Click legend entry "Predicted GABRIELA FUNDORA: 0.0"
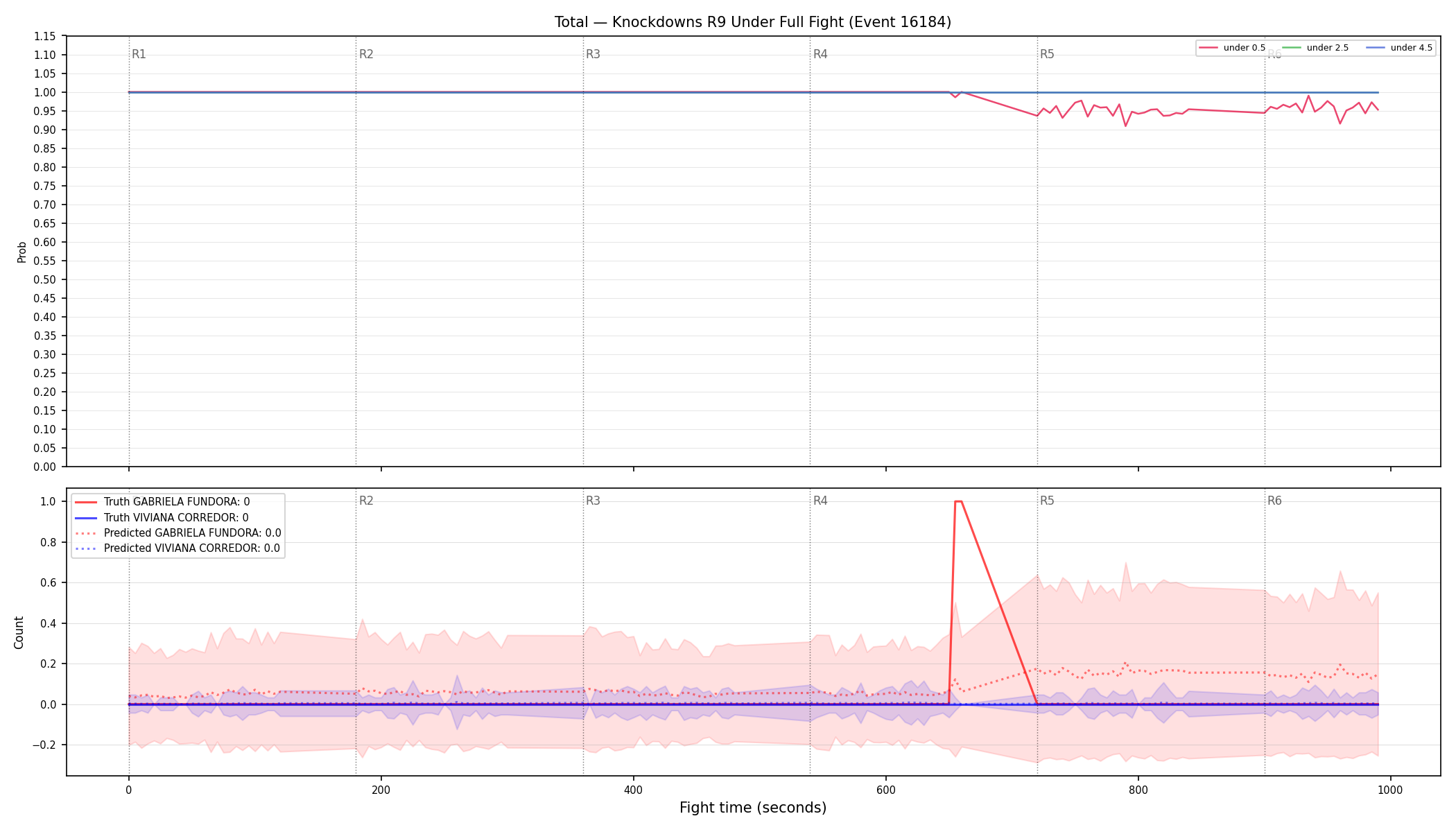The width and height of the screenshot is (1456, 832). click(x=178, y=533)
